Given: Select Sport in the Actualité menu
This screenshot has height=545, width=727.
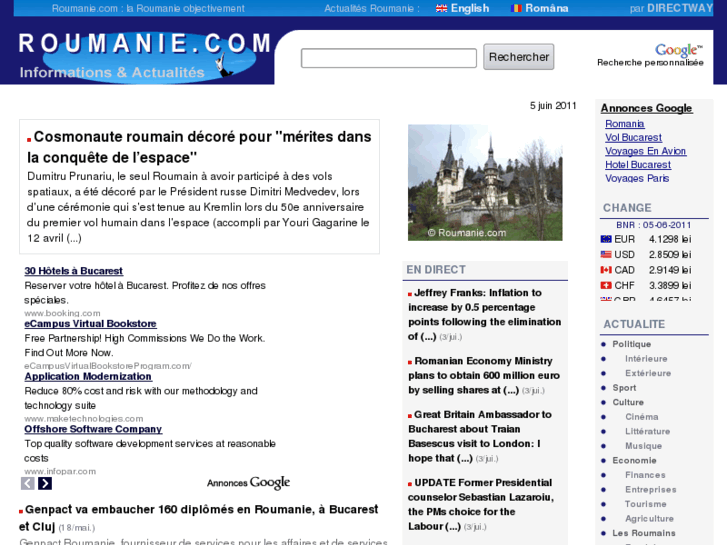Looking at the screenshot, I should tap(624, 388).
